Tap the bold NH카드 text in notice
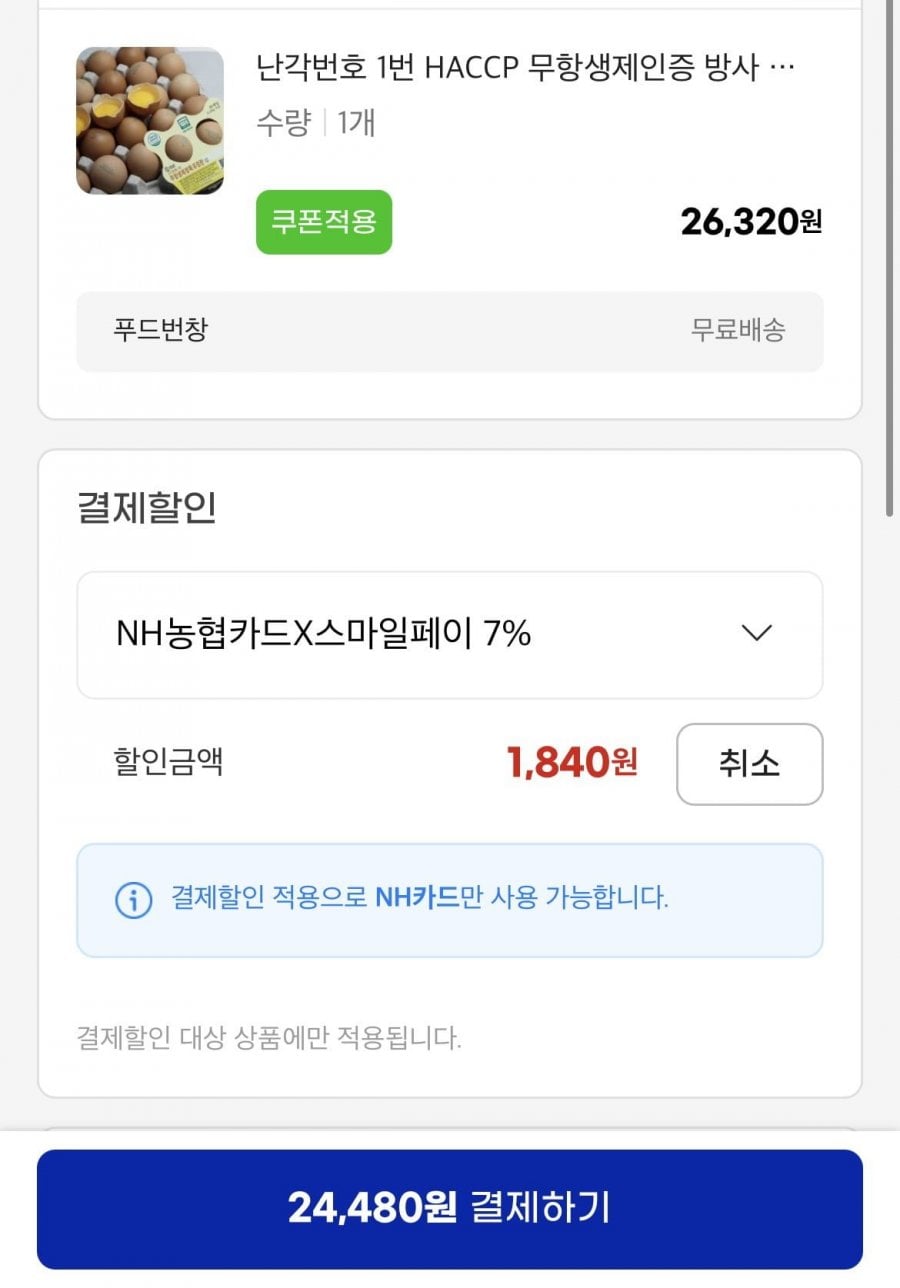The width and height of the screenshot is (900, 1288). 417,898
